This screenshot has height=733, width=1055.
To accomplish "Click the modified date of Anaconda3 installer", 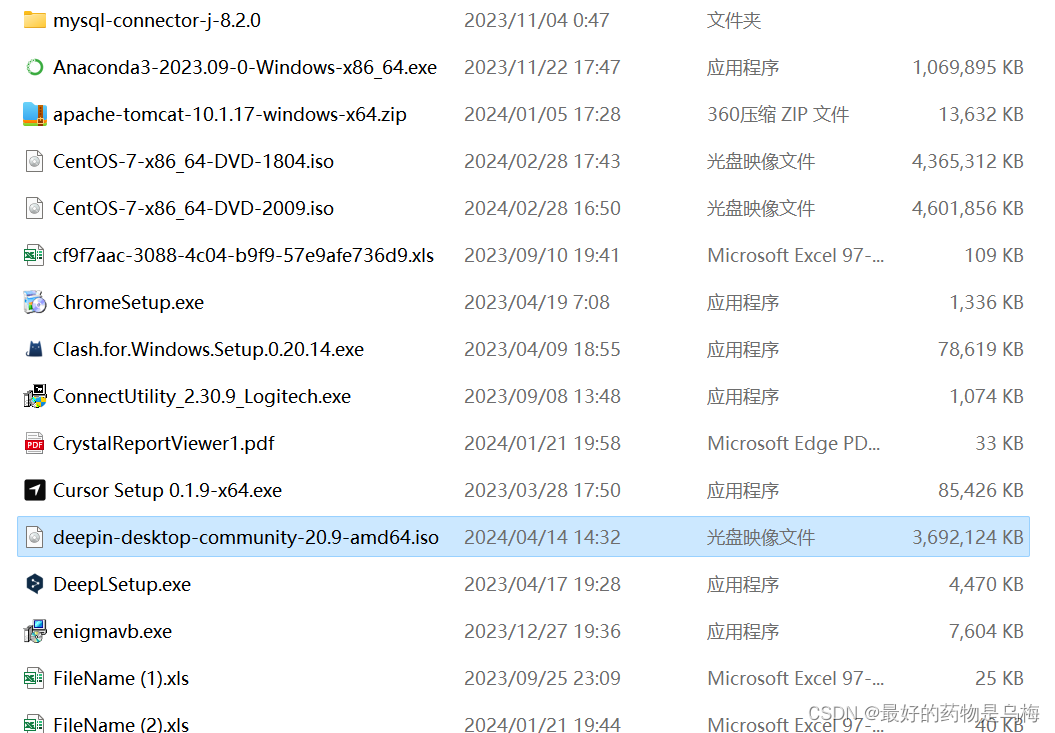I will [x=542, y=67].
